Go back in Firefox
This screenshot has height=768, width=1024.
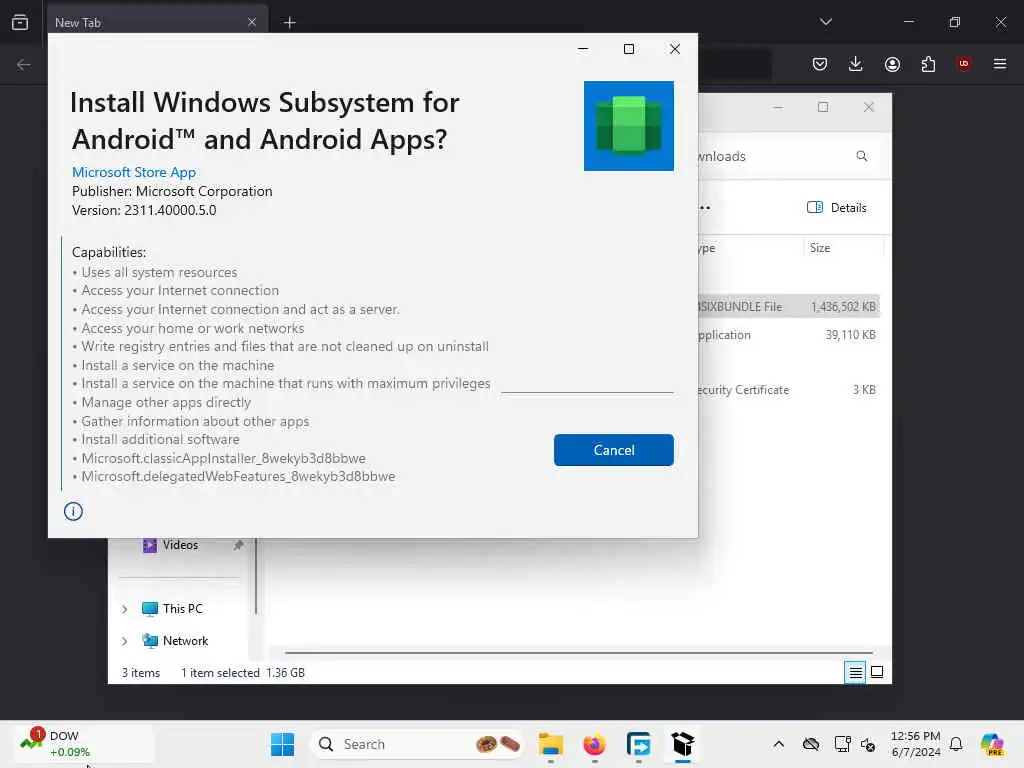point(24,64)
